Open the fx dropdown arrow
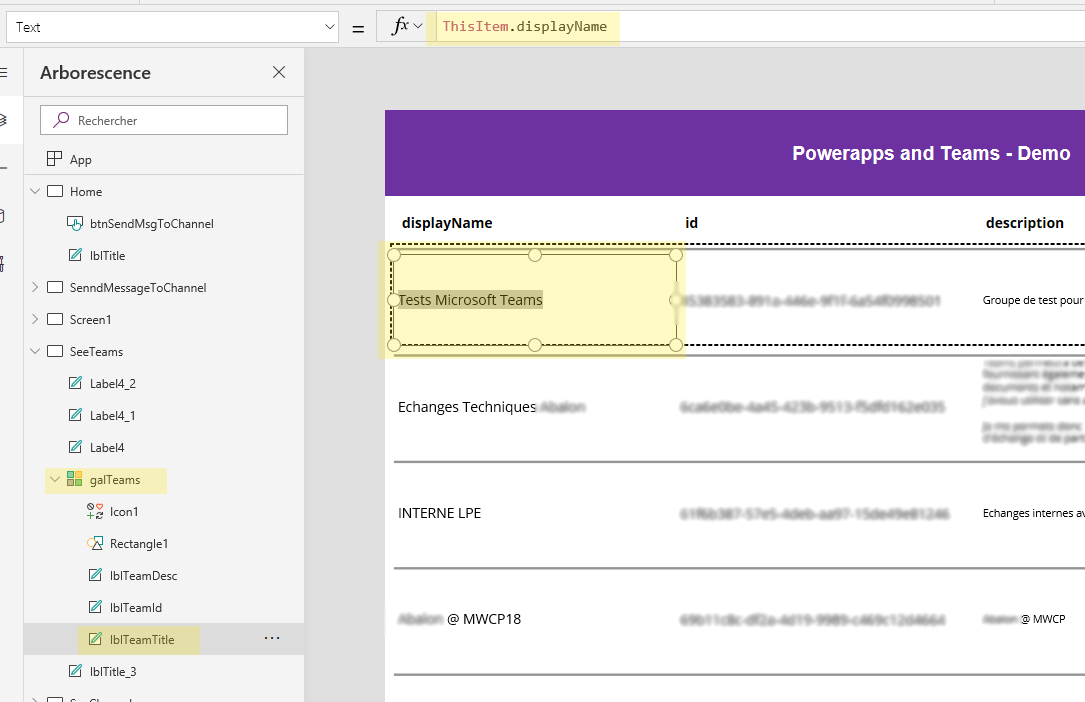The height and width of the screenshot is (702, 1085). 414,27
